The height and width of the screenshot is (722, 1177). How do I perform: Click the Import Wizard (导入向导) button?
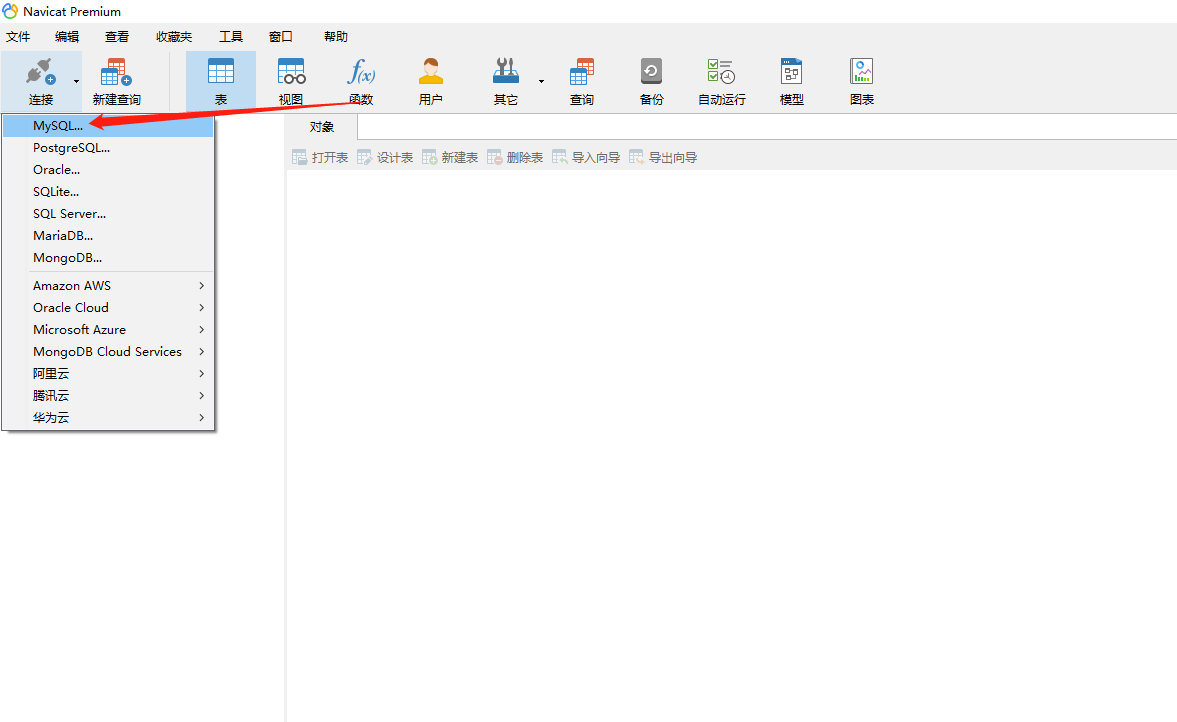(x=586, y=158)
